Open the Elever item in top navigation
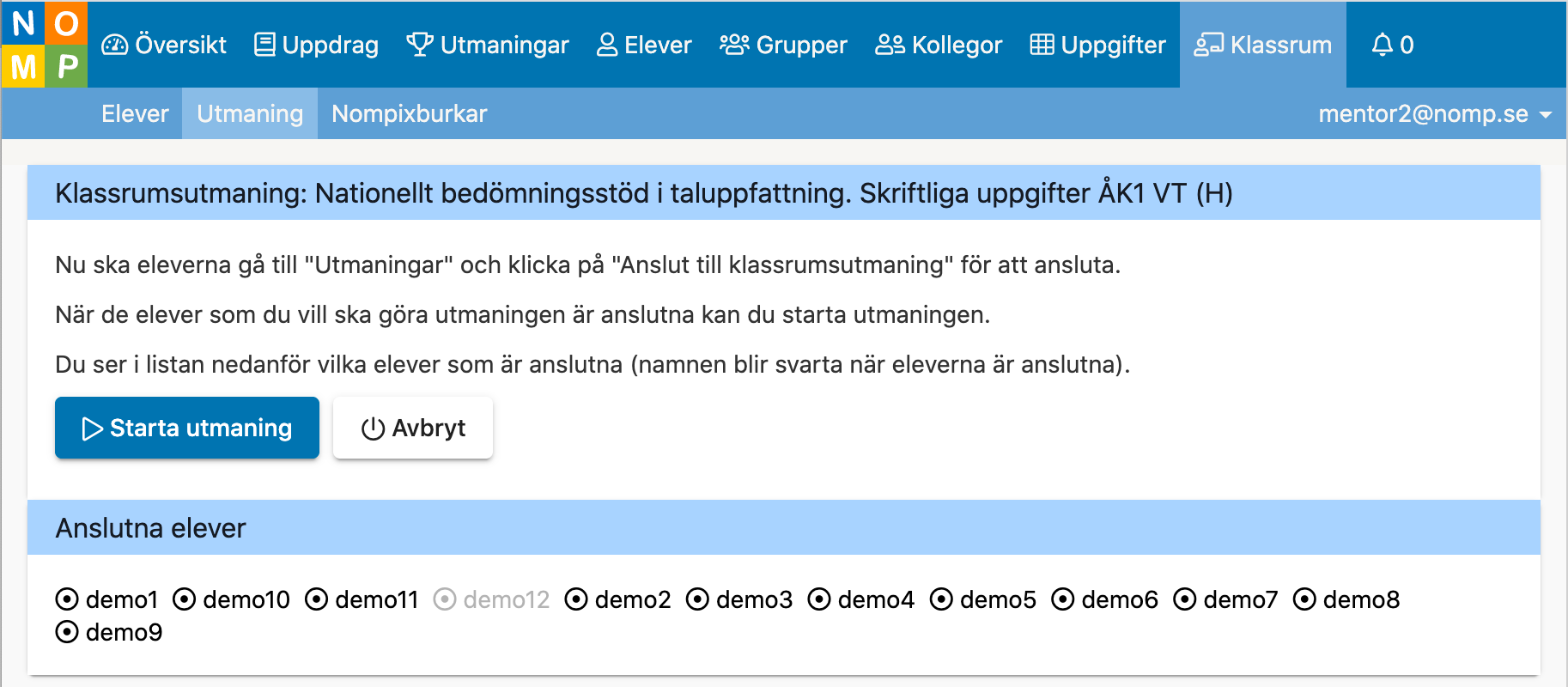This screenshot has height=687, width=1568. point(644,45)
